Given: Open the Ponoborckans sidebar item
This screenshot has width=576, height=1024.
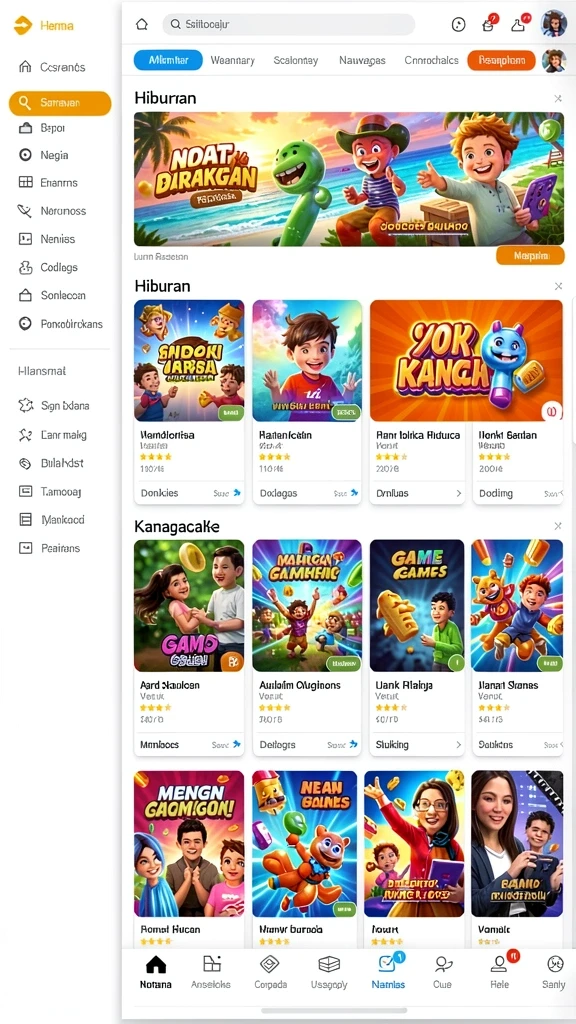Looking at the screenshot, I should click(x=61, y=323).
